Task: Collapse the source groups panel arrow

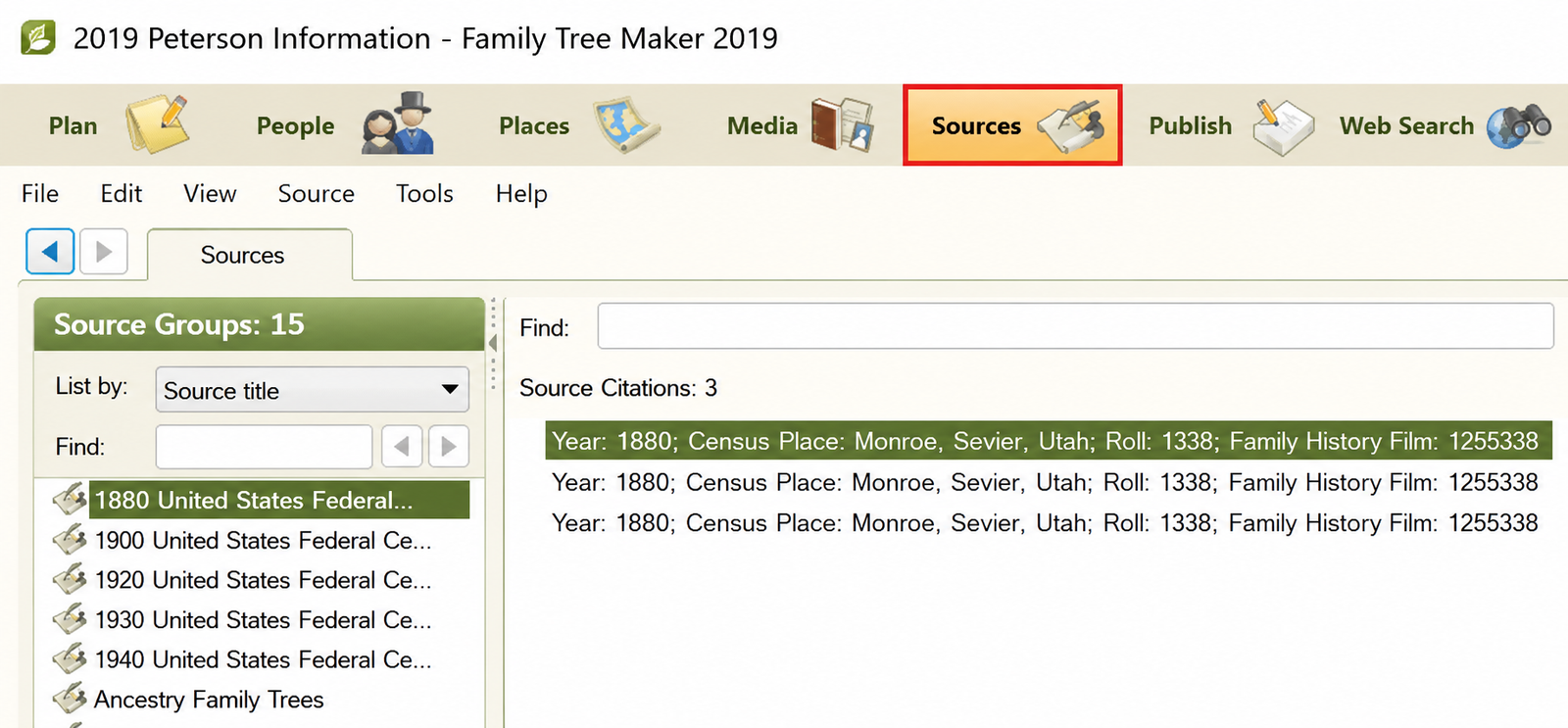Action: point(493,343)
